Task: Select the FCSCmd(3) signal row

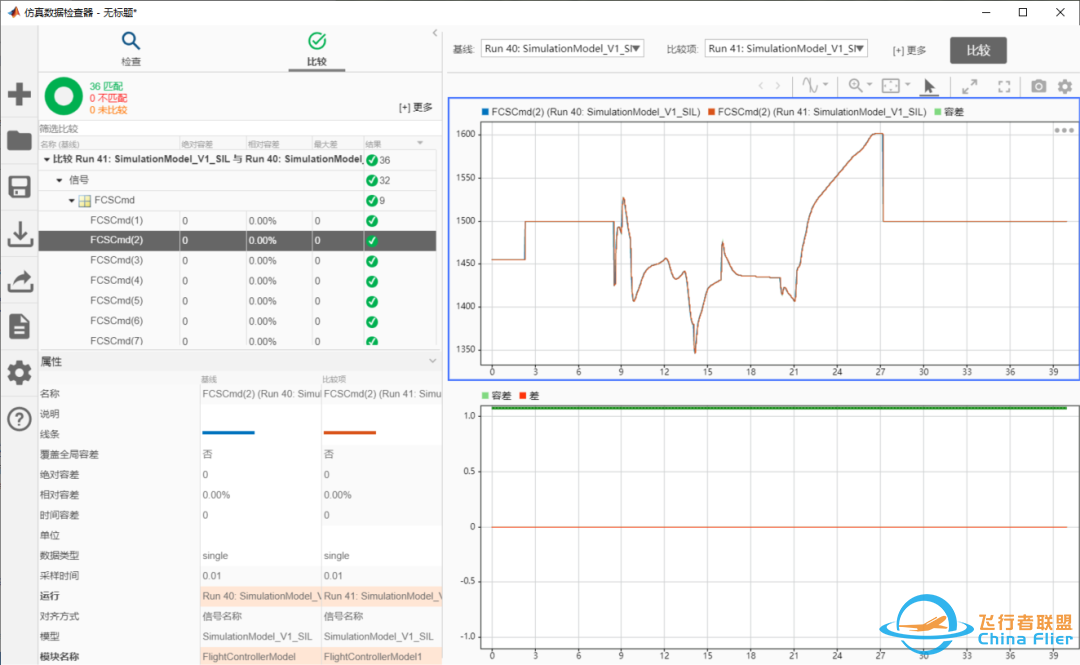Action: pyautogui.click(x=237, y=260)
